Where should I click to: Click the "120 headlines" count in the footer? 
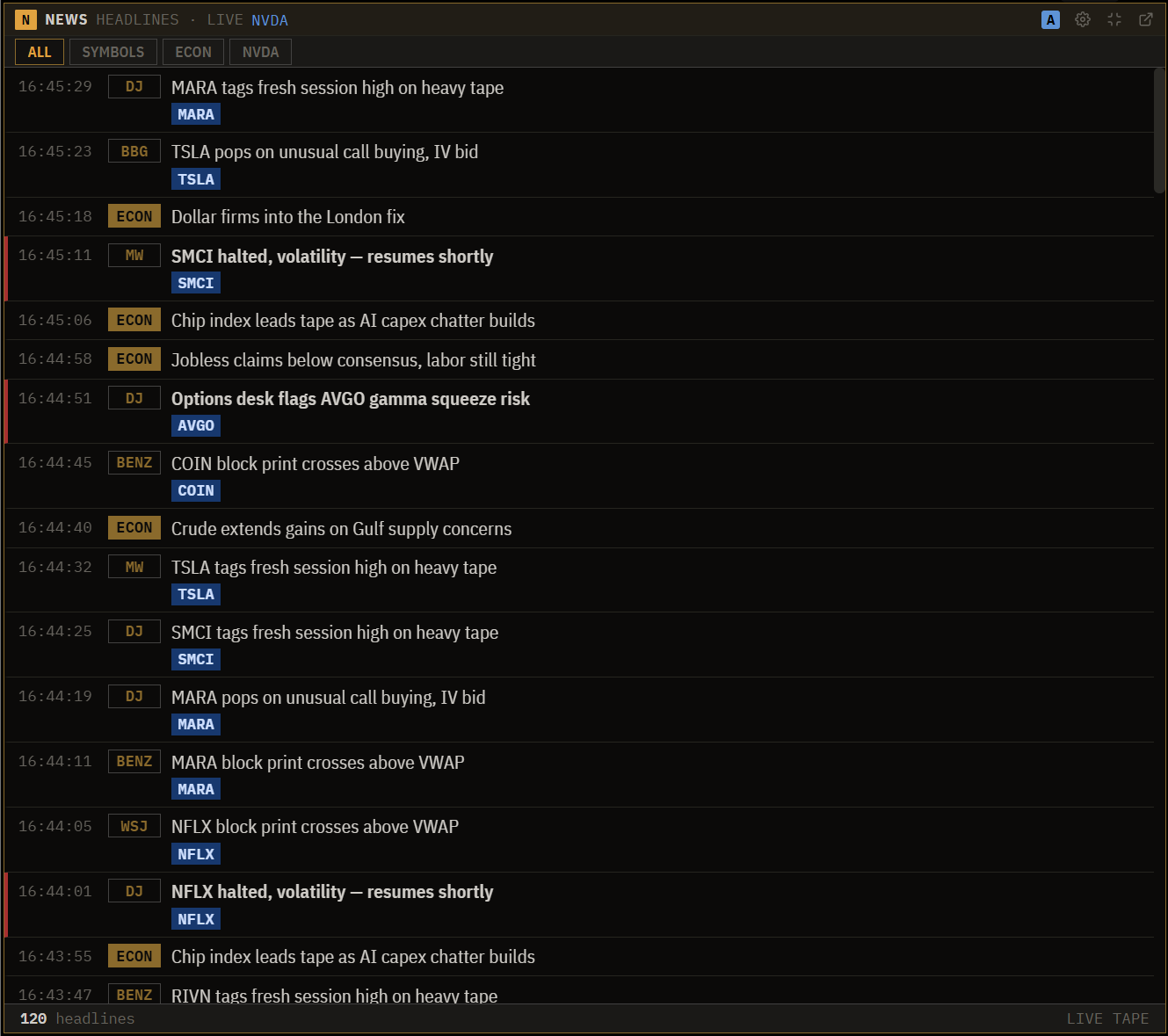77,1018
